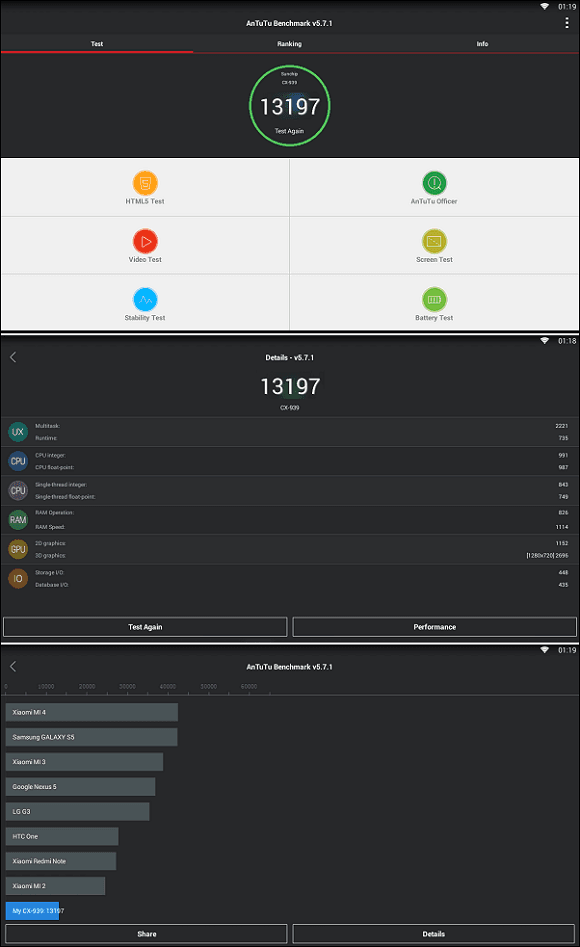This screenshot has width=580, height=947.
Task: Tap the Wi-Fi icon above Details screen
Action: (544, 341)
